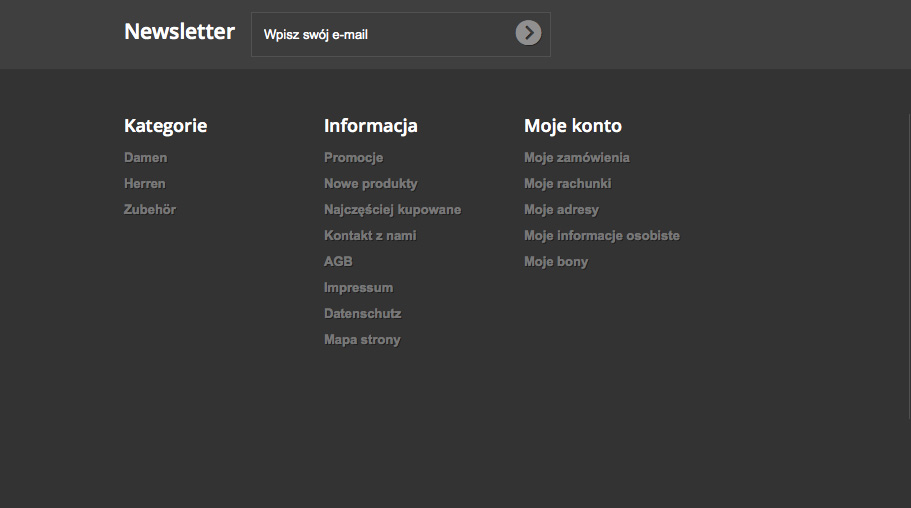Open the Herren category link

coord(145,184)
